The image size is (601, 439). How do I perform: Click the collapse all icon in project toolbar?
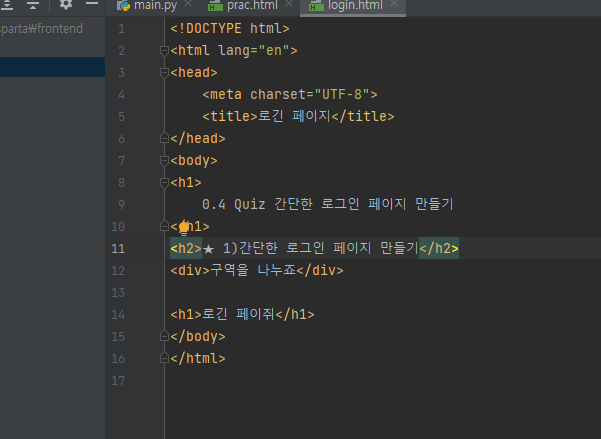click(33, 5)
